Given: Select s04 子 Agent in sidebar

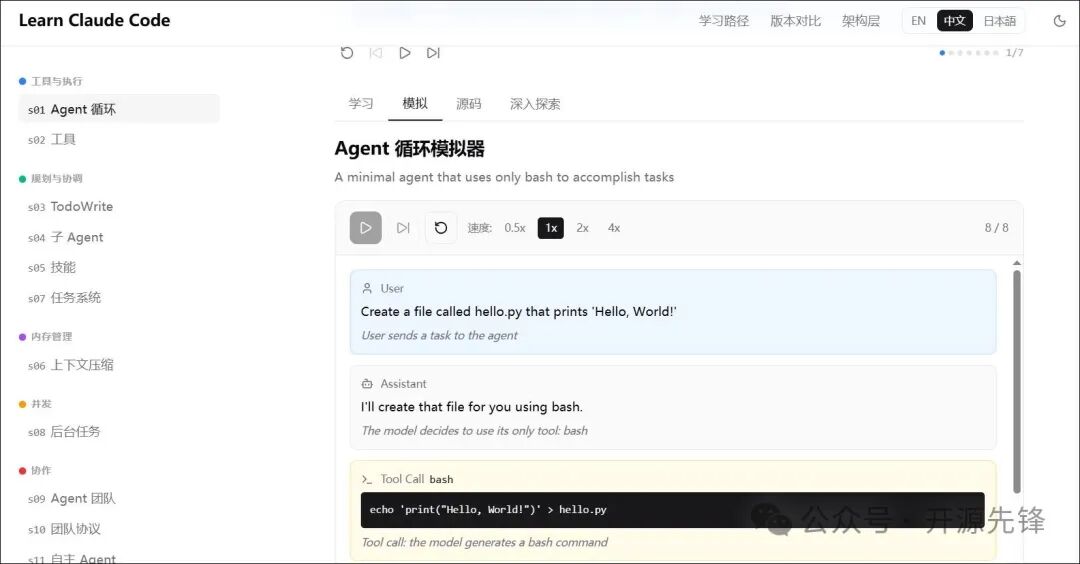Looking at the screenshot, I should point(119,238).
